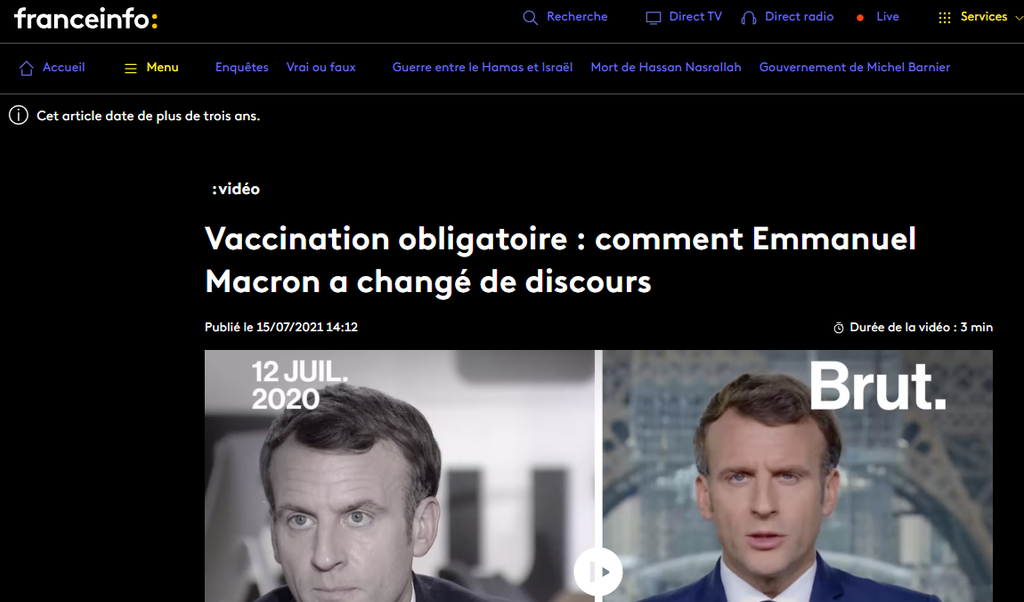Screen dimensions: 1024x602
Task: Click the video duration clock icon
Action: click(839, 328)
